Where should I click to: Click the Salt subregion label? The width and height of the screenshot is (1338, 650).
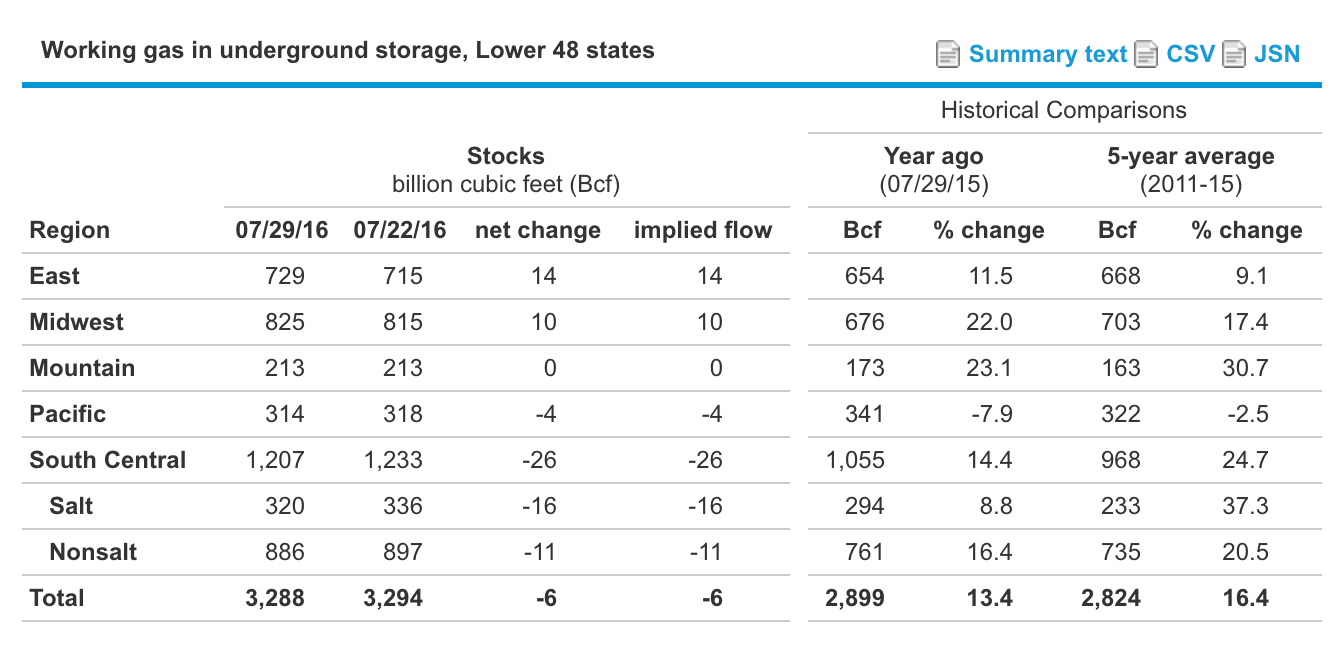point(71,506)
